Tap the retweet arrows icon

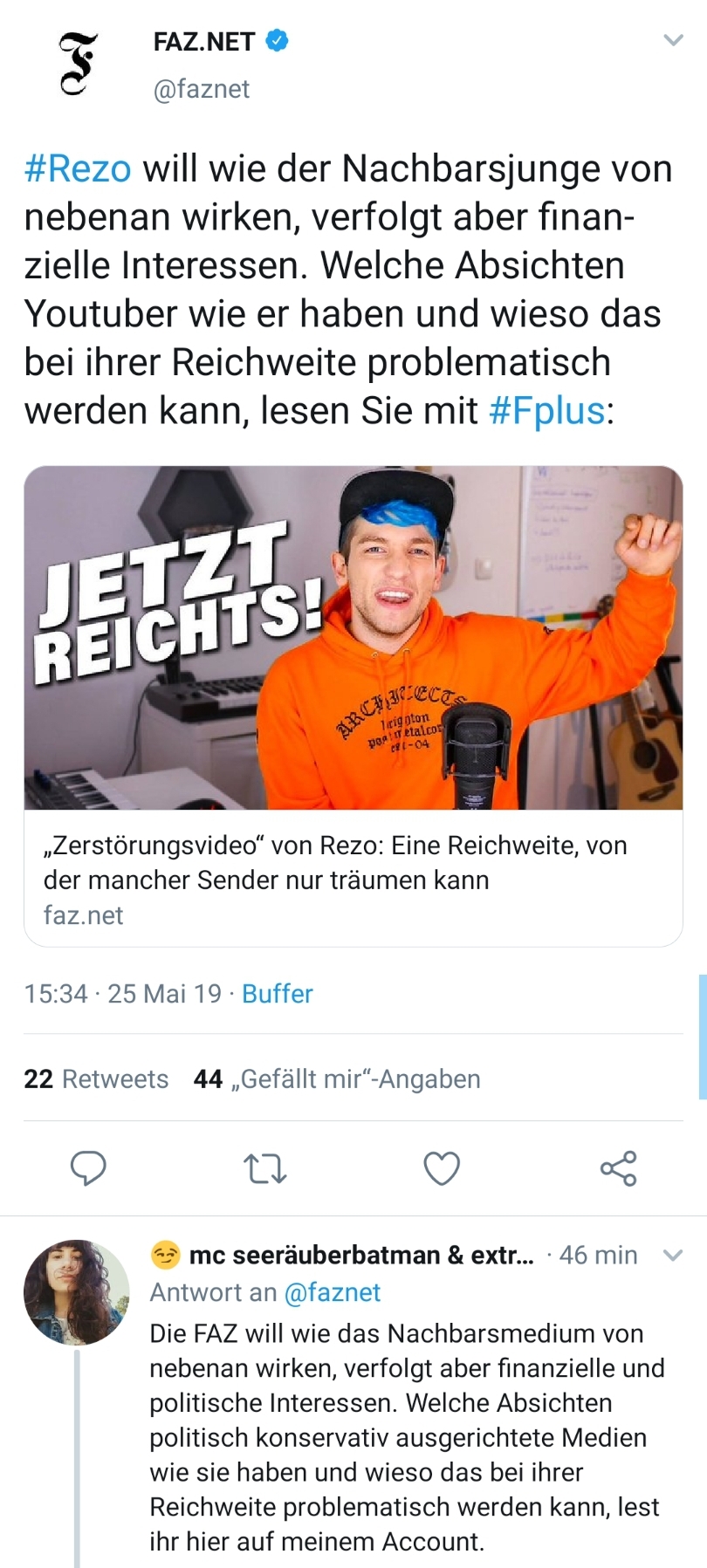click(264, 1168)
